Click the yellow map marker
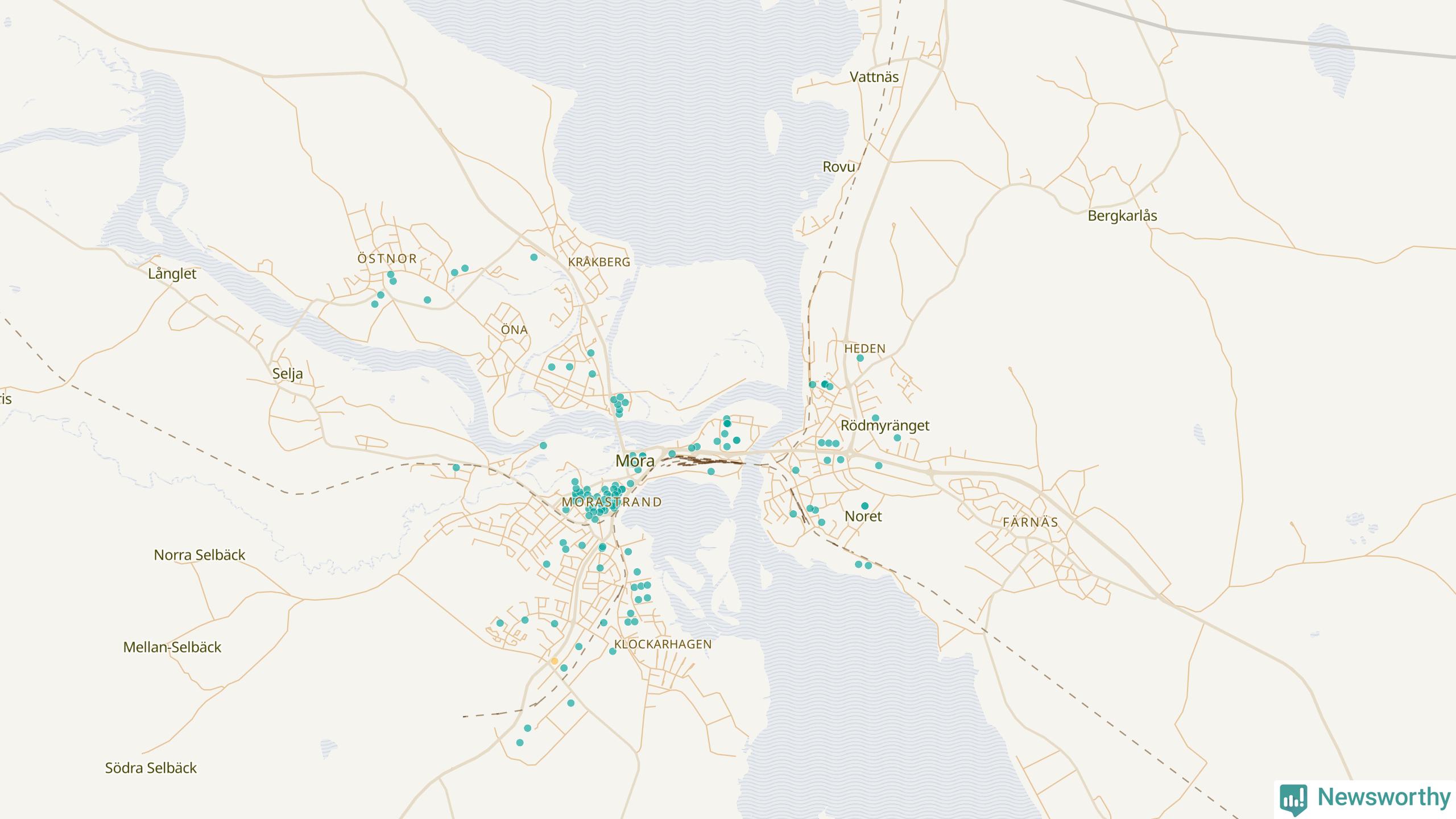The image size is (1456, 819). point(555,661)
